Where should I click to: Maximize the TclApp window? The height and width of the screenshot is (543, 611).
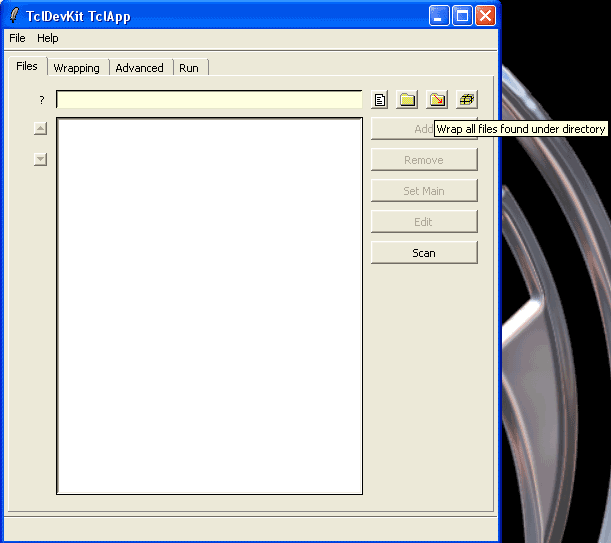click(x=462, y=16)
